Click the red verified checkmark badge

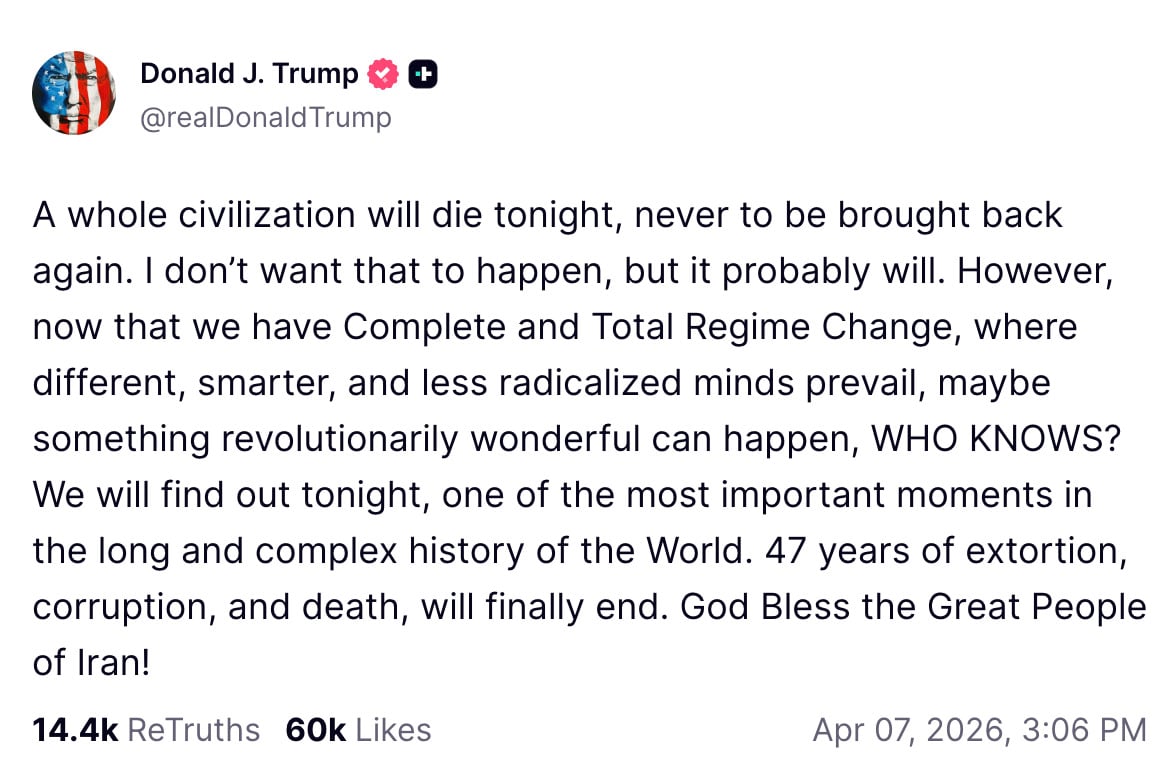pyautogui.click(x=384, y=74)
